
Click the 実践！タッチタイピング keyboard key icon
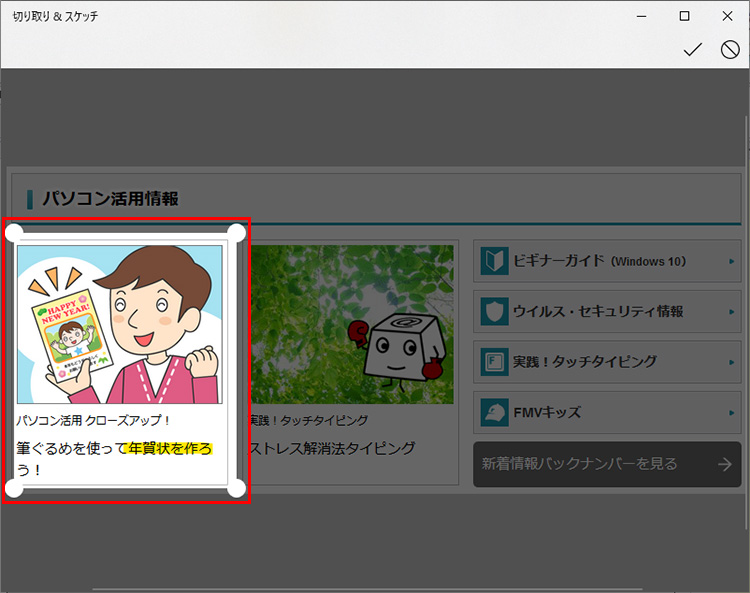pos(494,361)
